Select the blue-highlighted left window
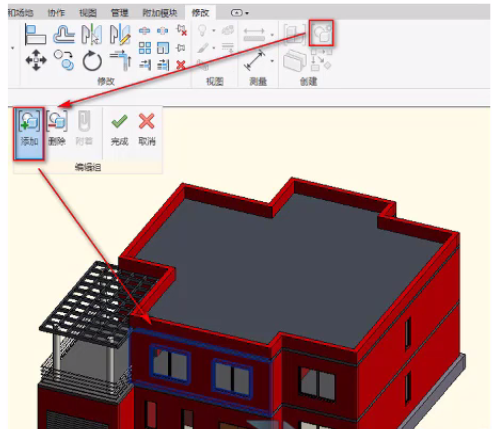This screenshot has width=492, height=429. [x=170, y=366]
